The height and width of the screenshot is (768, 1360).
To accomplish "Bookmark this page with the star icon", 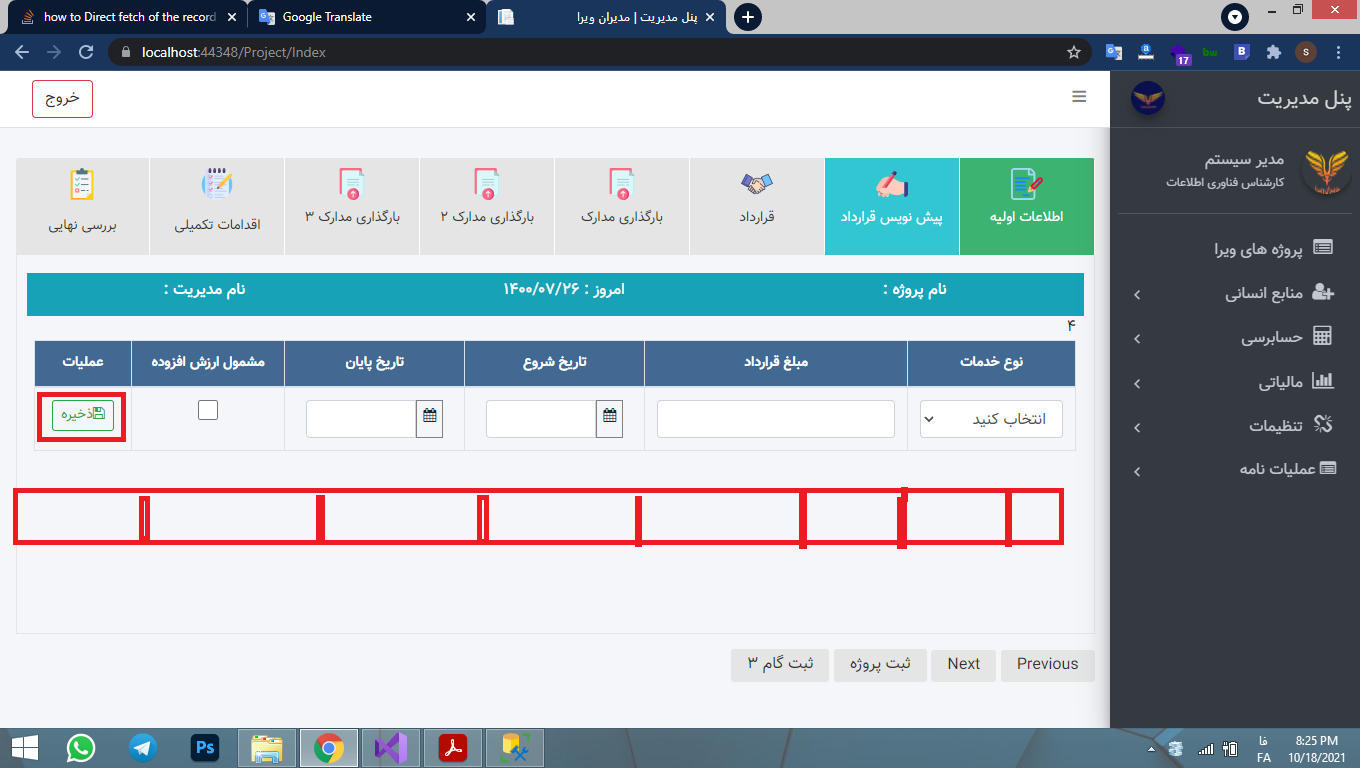I will pos(1074,52).
